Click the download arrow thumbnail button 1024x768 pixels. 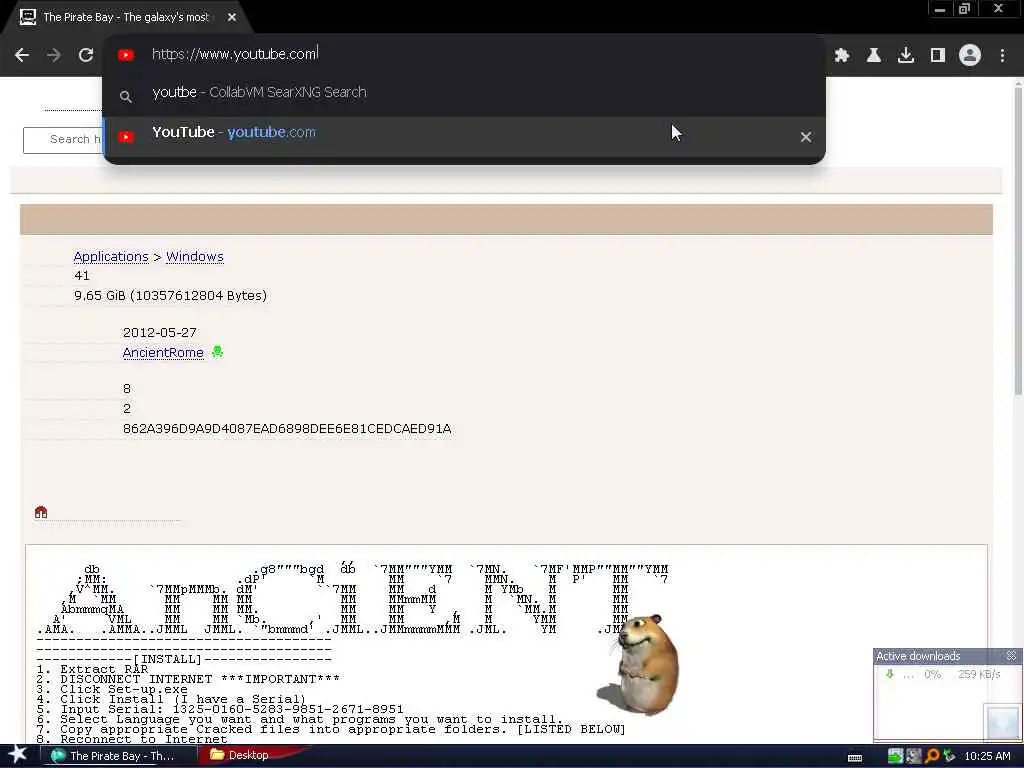[1001, 722]
